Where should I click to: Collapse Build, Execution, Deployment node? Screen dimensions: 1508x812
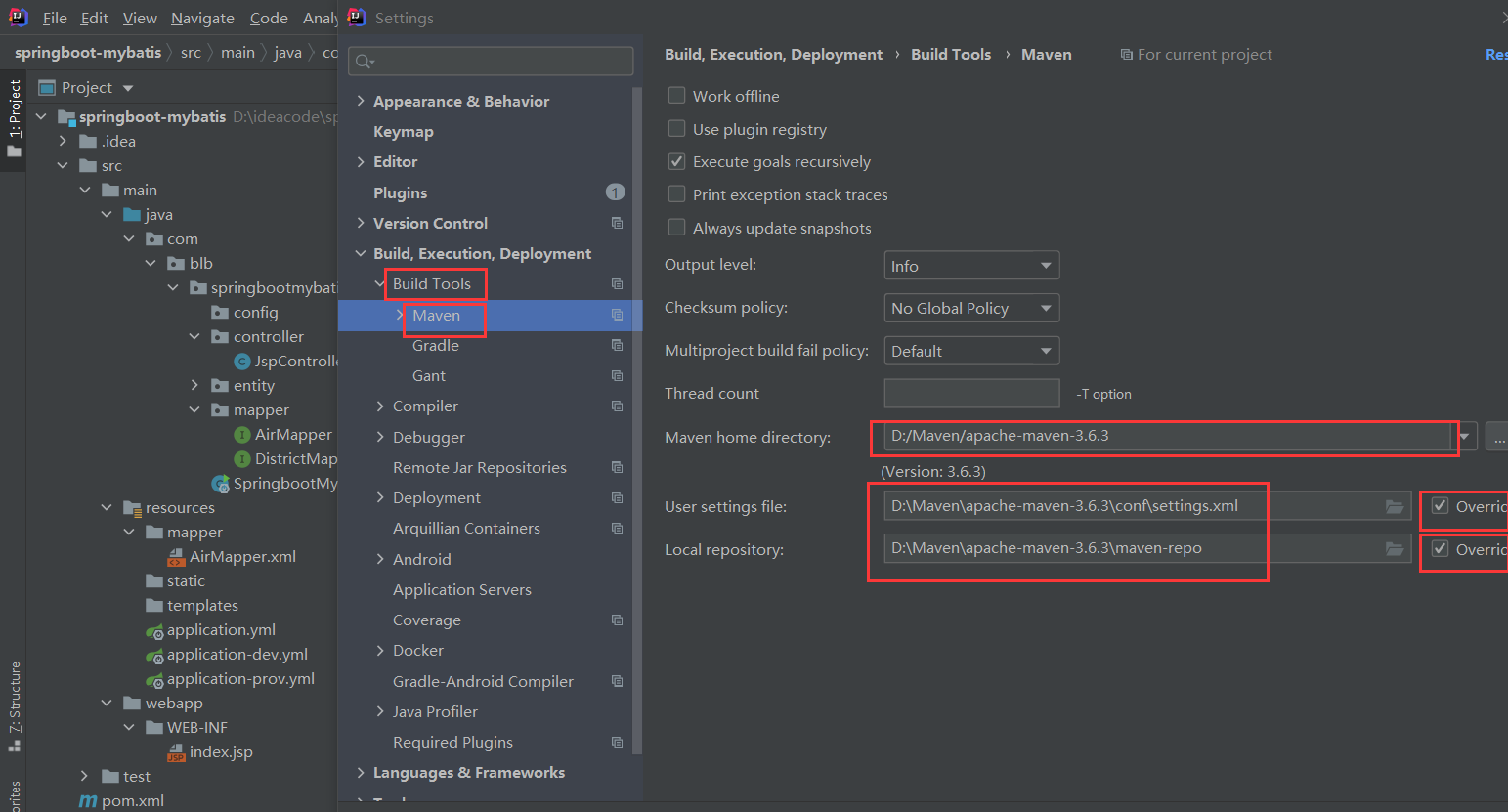pyautogui.click(x=361, y=253)
